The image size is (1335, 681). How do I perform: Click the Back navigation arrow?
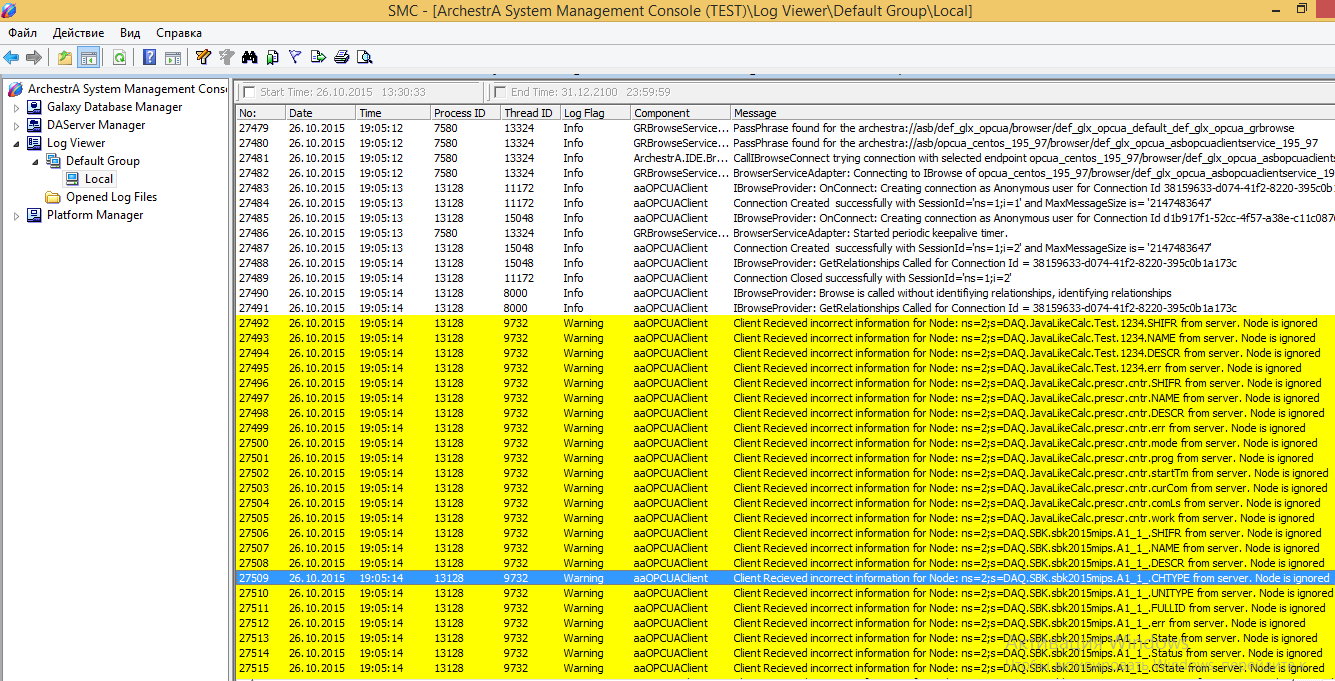tap(11, 58)
